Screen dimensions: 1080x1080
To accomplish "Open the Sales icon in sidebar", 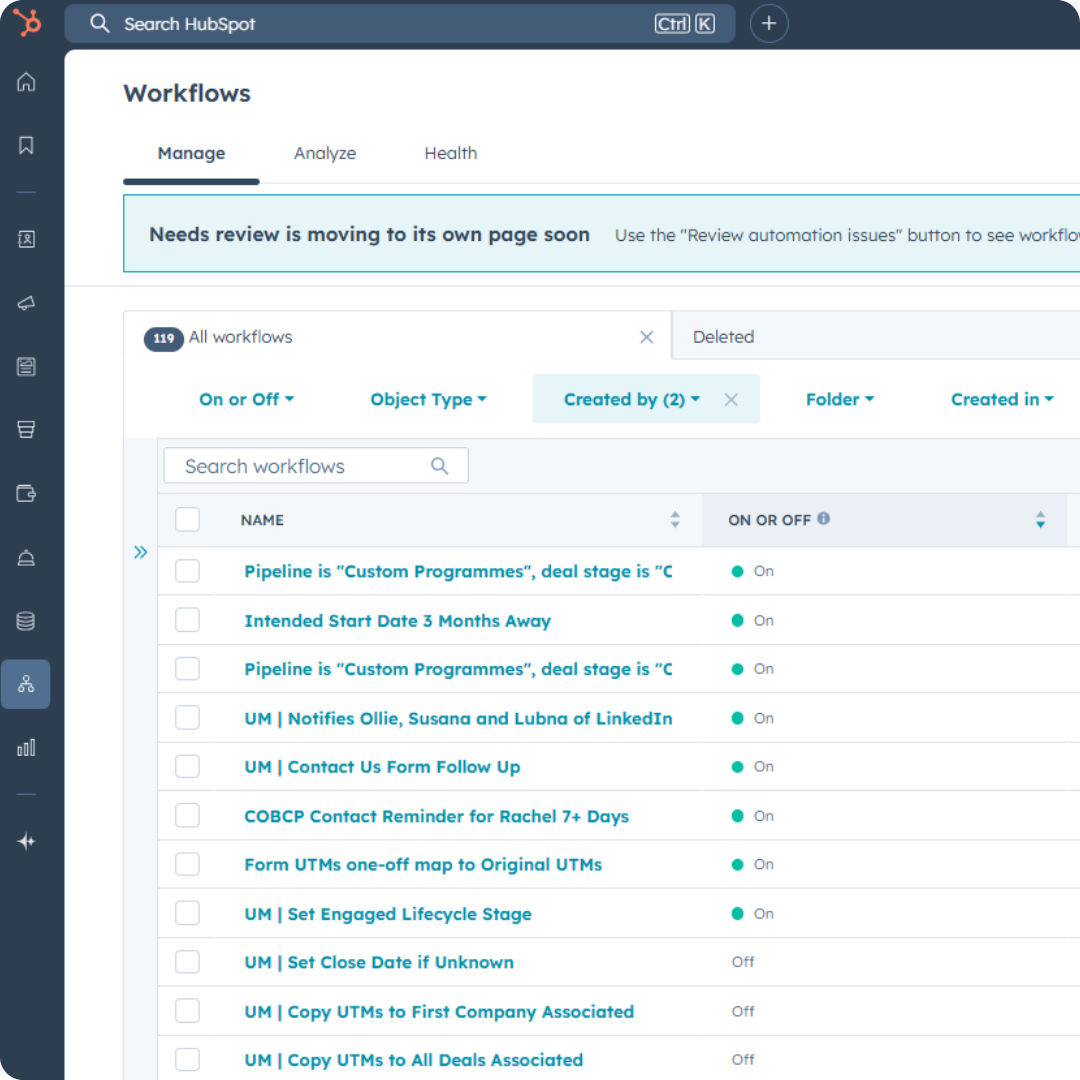I will coord(26,430).
